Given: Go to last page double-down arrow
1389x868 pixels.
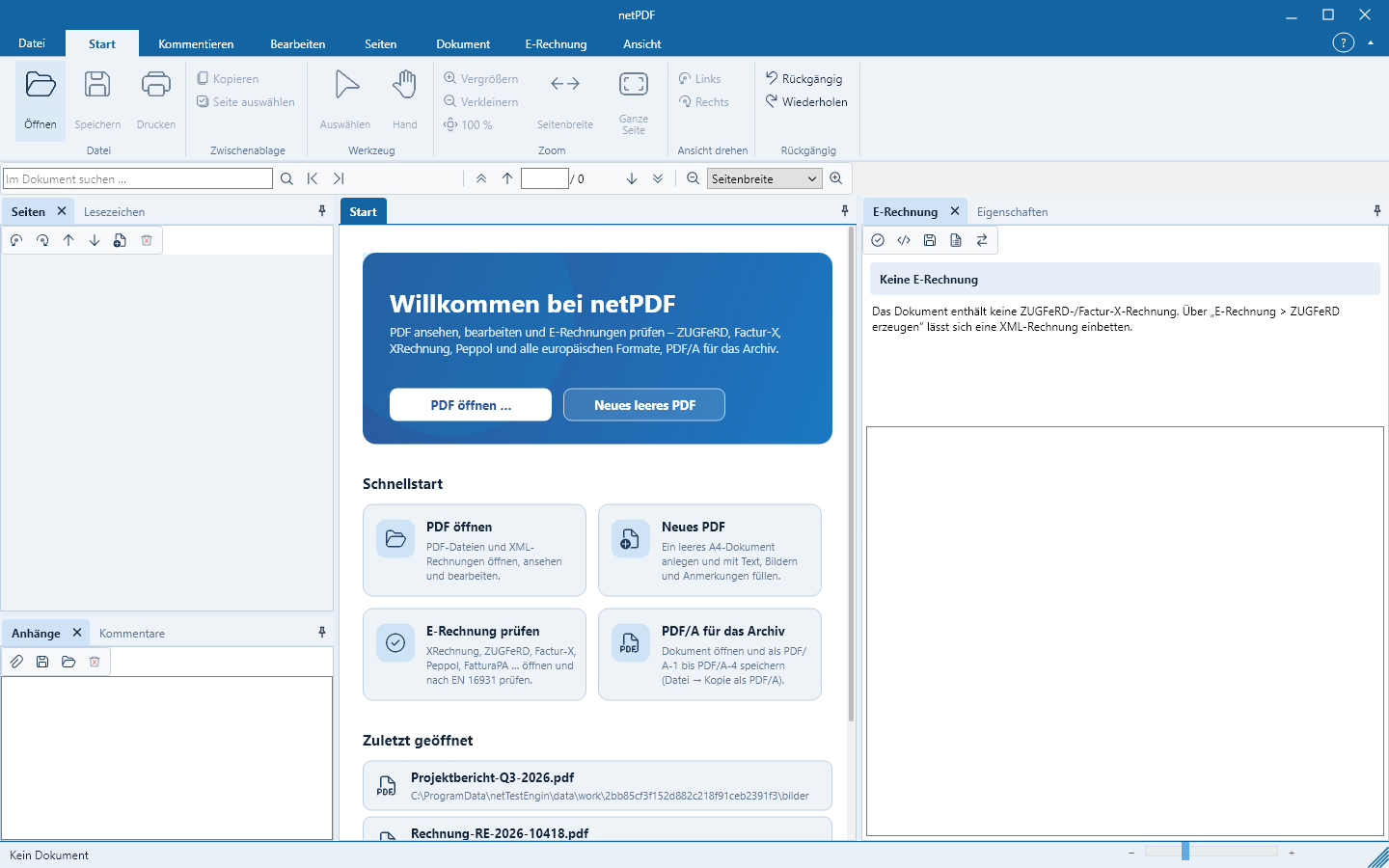Looking at the screenshot, I should pyautogui.click(x=658, y=178).
